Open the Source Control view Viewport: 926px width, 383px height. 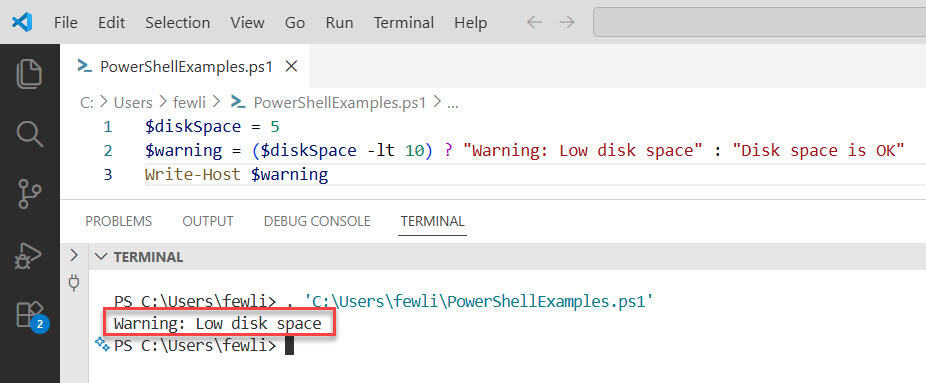30,194
